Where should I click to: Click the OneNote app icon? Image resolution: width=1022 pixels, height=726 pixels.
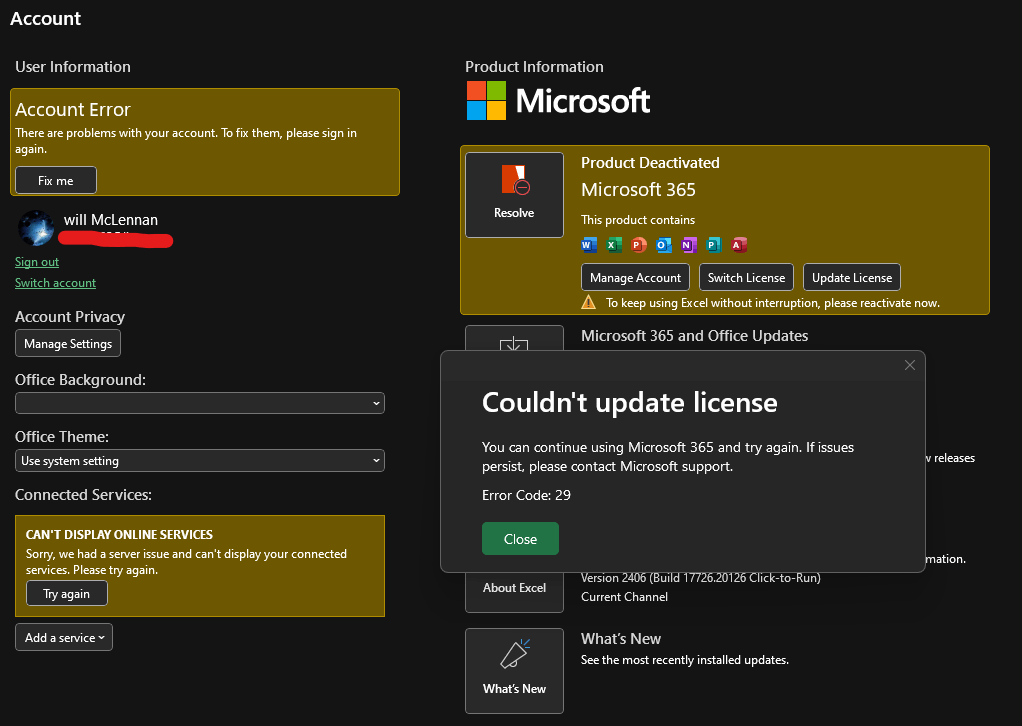tap(689, 245)
